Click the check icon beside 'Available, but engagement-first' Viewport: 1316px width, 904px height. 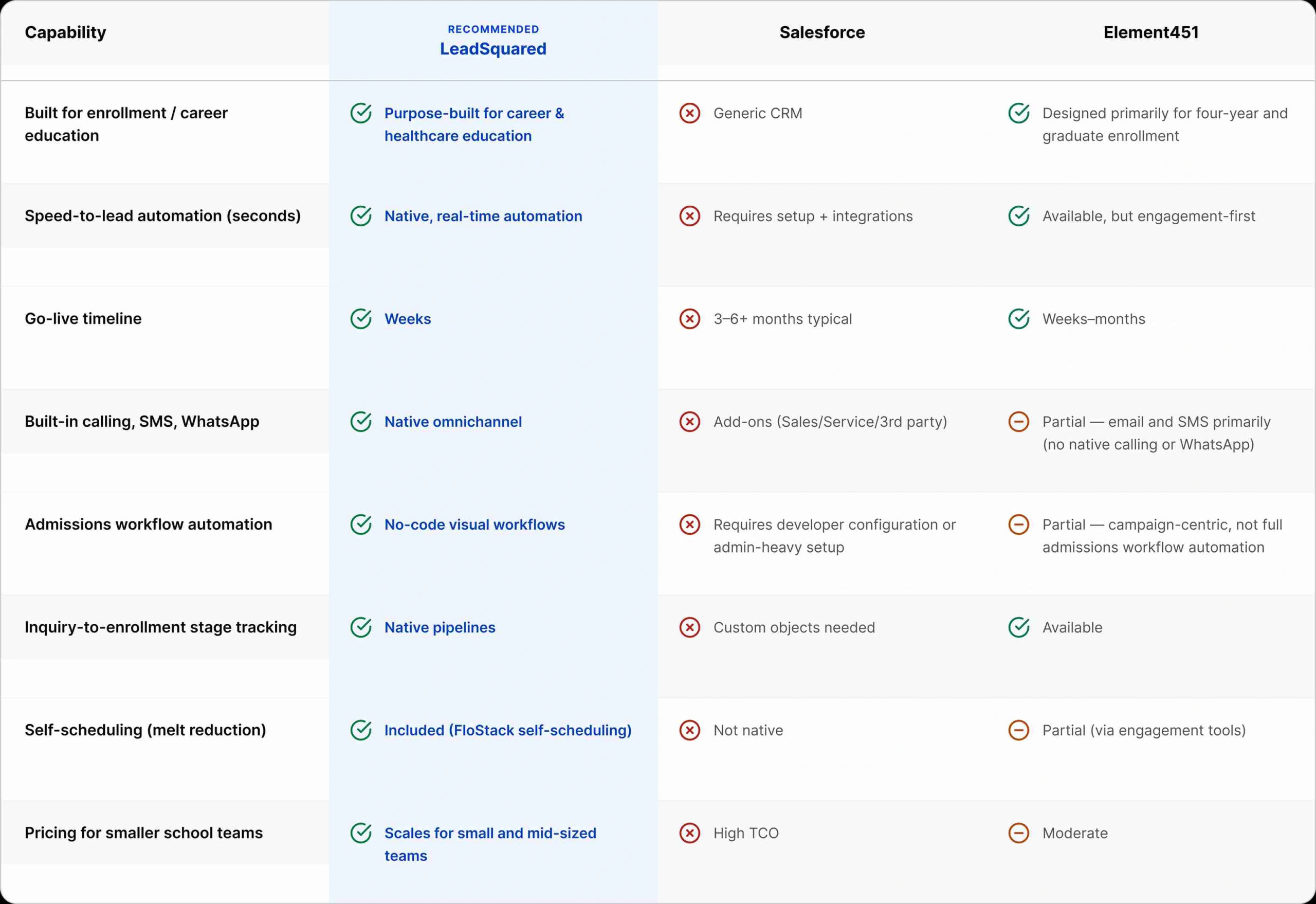tap(1019, 216)
